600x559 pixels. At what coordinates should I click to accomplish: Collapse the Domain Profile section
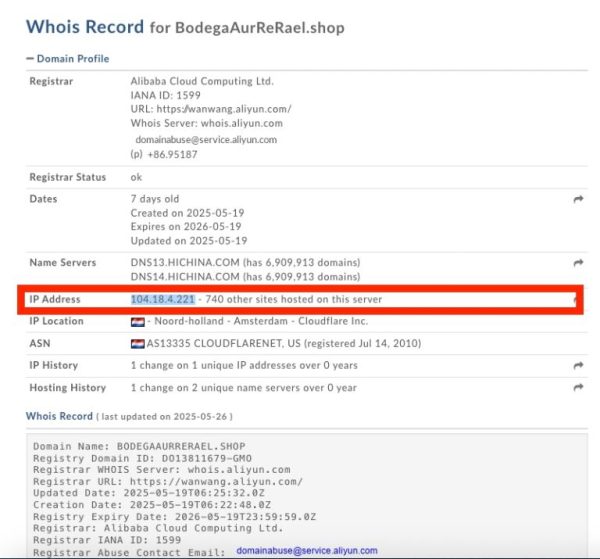(x=68, y=59)
